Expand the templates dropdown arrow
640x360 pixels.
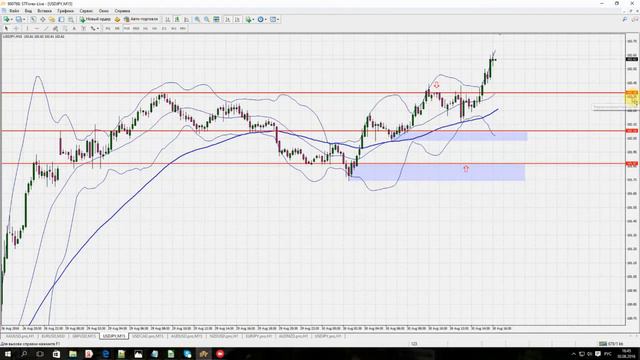(278, 19)
